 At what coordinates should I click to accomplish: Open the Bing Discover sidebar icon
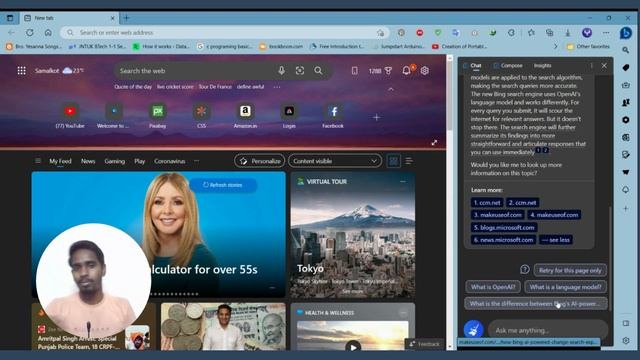click(x=626, y=33)
